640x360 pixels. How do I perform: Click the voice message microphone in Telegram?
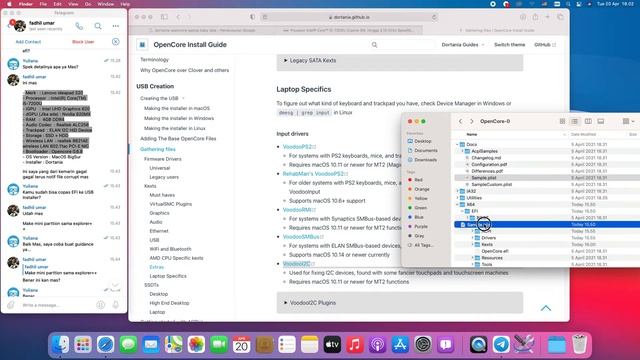click(116, 305)
